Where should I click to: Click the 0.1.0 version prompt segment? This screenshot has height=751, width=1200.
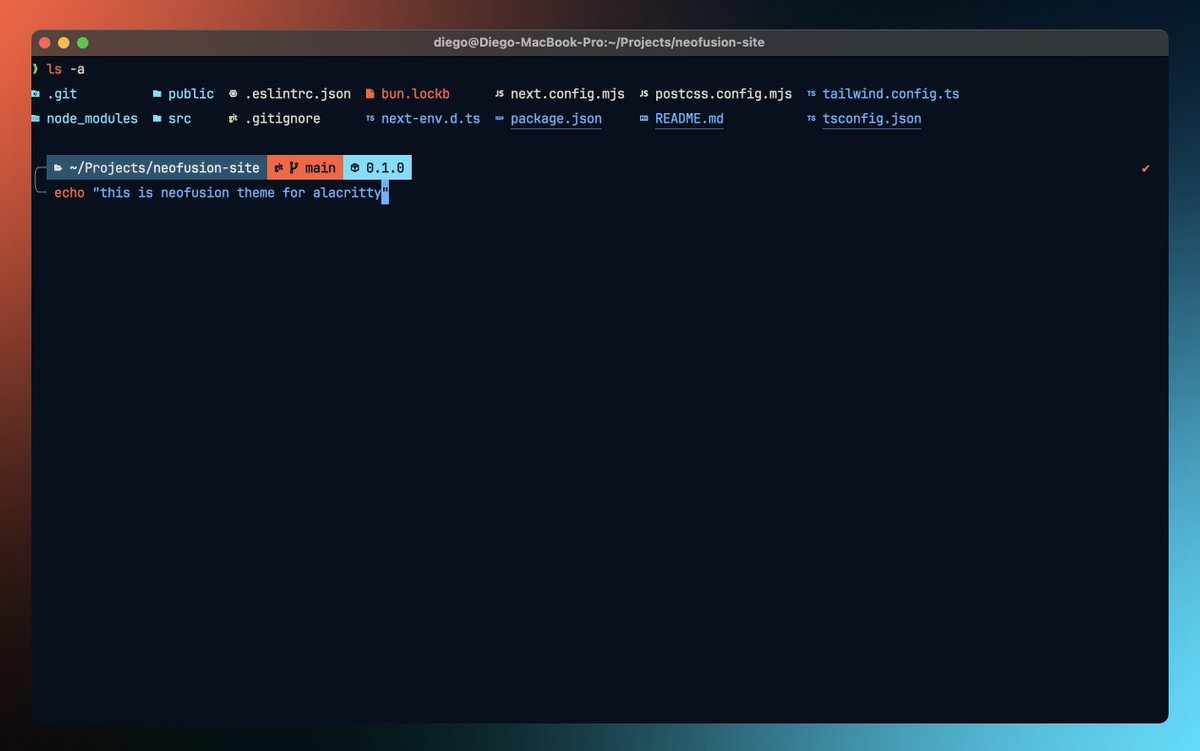[x=378, y=168]
